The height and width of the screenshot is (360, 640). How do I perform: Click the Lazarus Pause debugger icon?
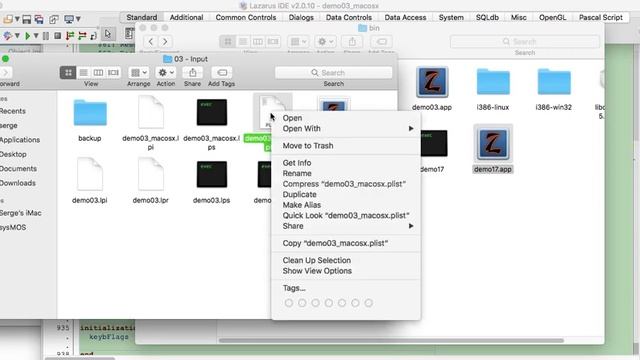tap(46, 36)
